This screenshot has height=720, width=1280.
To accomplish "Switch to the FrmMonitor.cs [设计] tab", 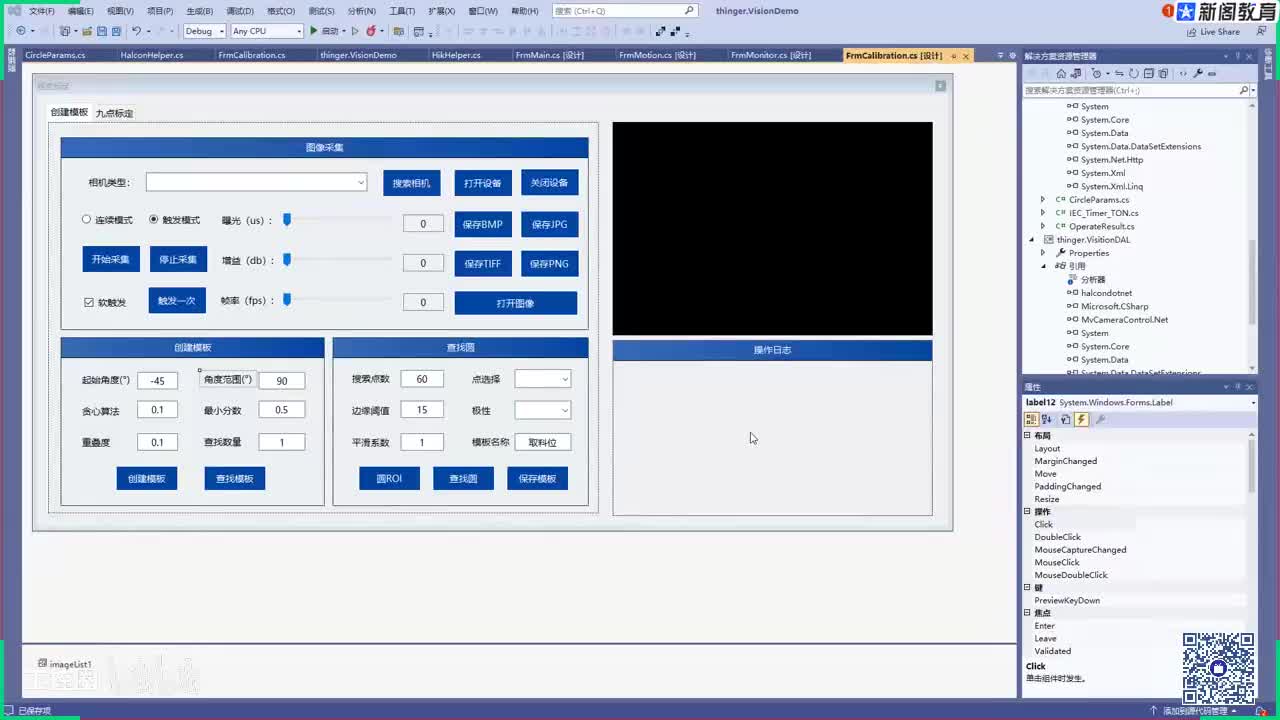I will (x=771, y=55).
